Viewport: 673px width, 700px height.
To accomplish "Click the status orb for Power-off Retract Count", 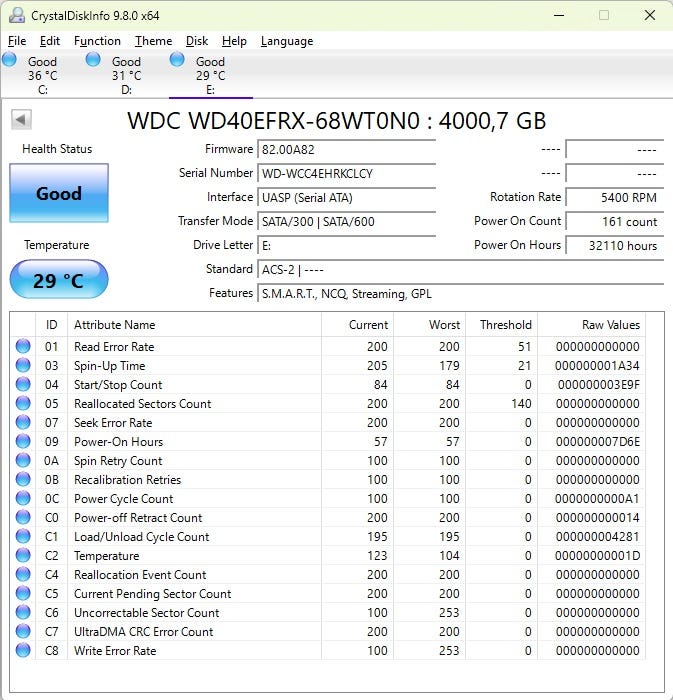I will pos(23,517).
